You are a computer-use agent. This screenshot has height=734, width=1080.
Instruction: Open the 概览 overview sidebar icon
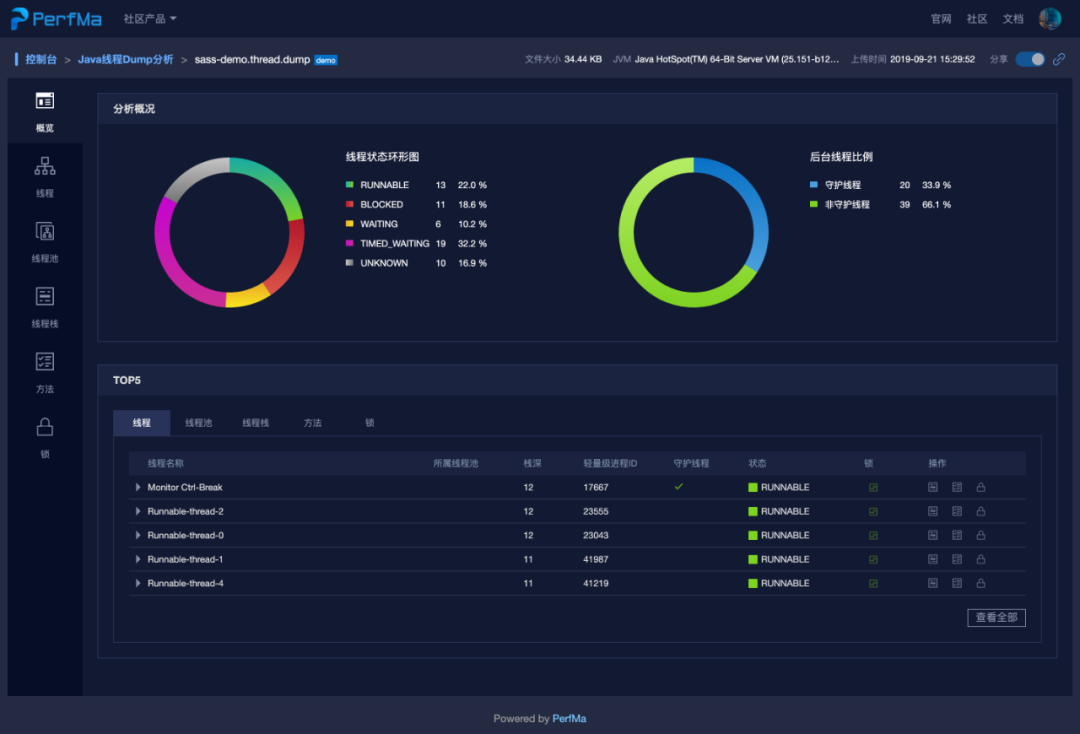point(45,101)
